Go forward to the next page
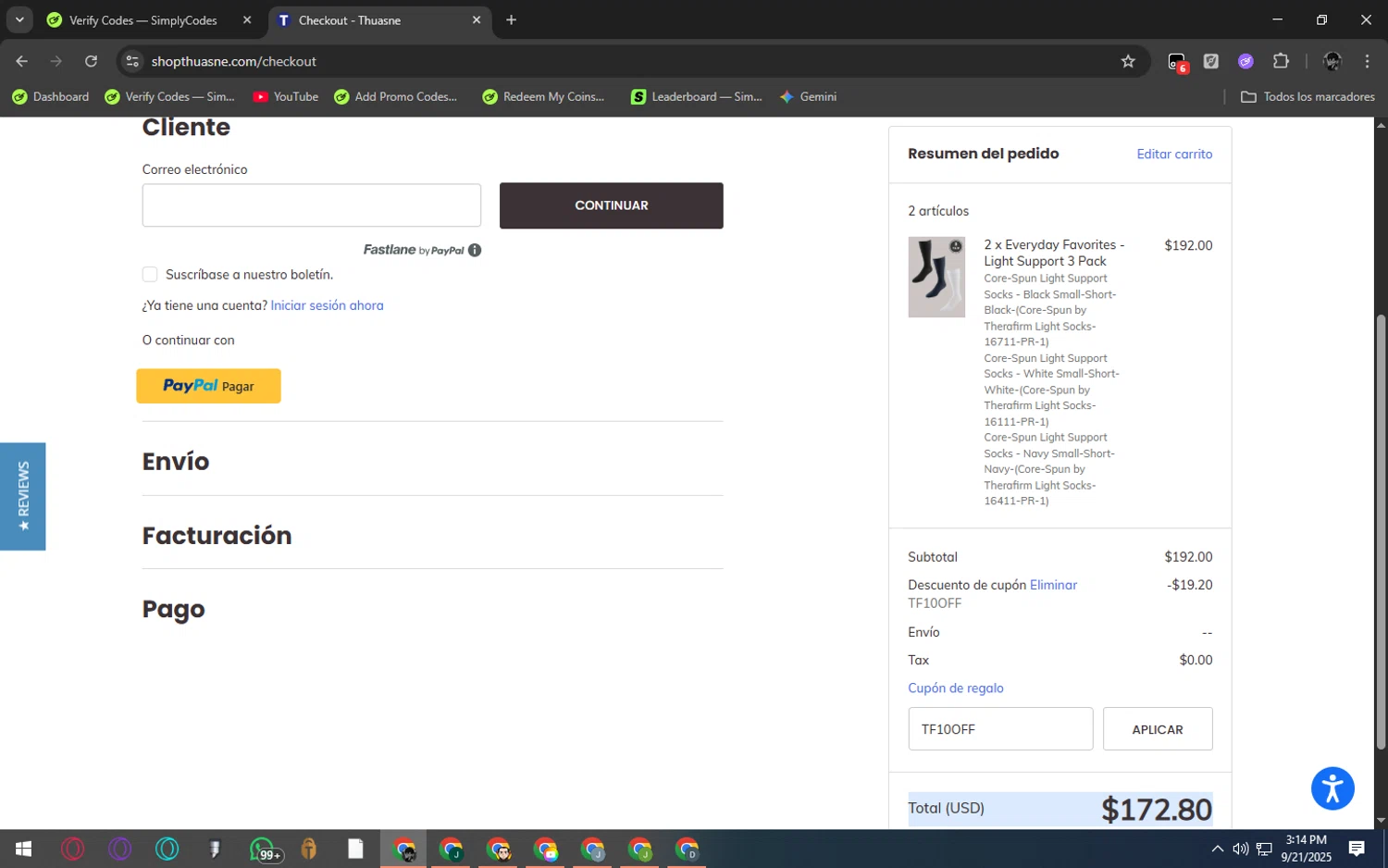This screenshot has height=868, width=1388. pos(56,61)
